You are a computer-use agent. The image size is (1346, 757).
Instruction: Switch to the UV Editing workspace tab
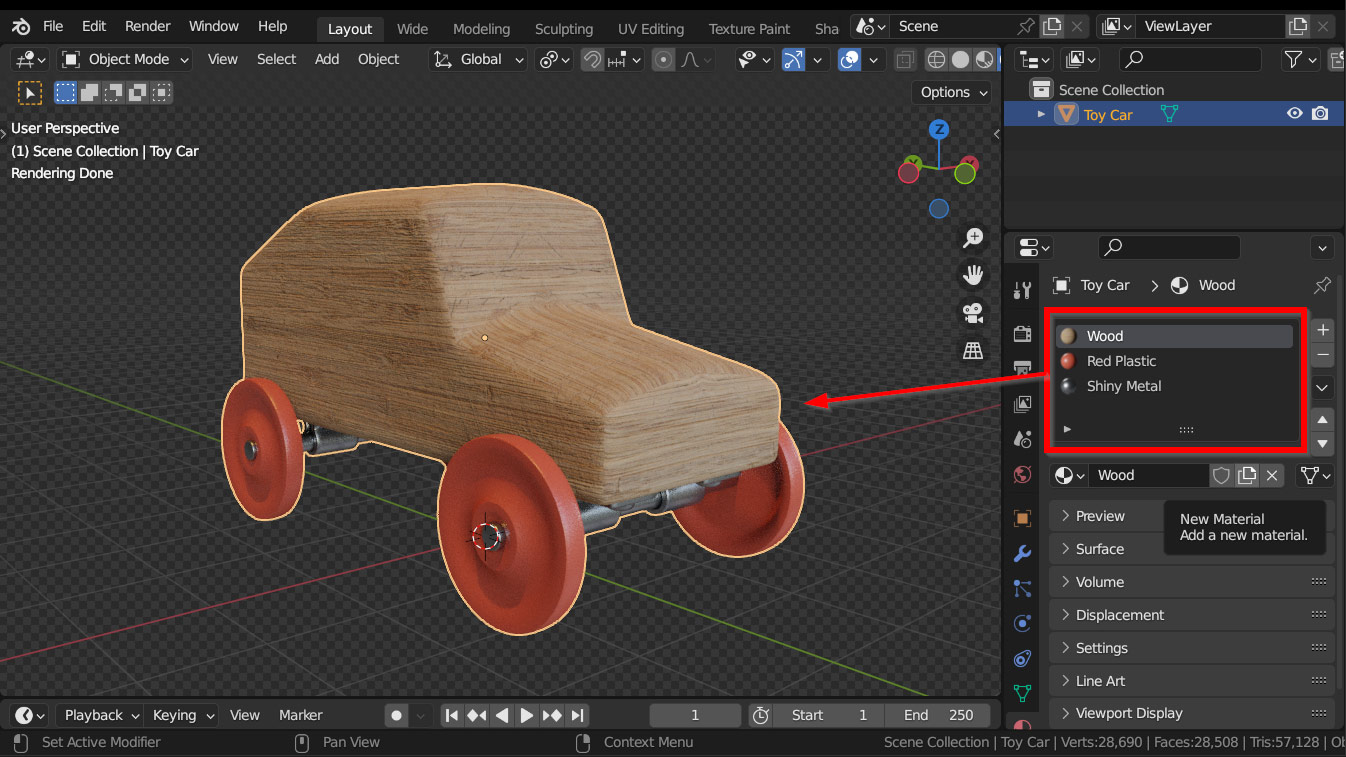coord(651,28)
